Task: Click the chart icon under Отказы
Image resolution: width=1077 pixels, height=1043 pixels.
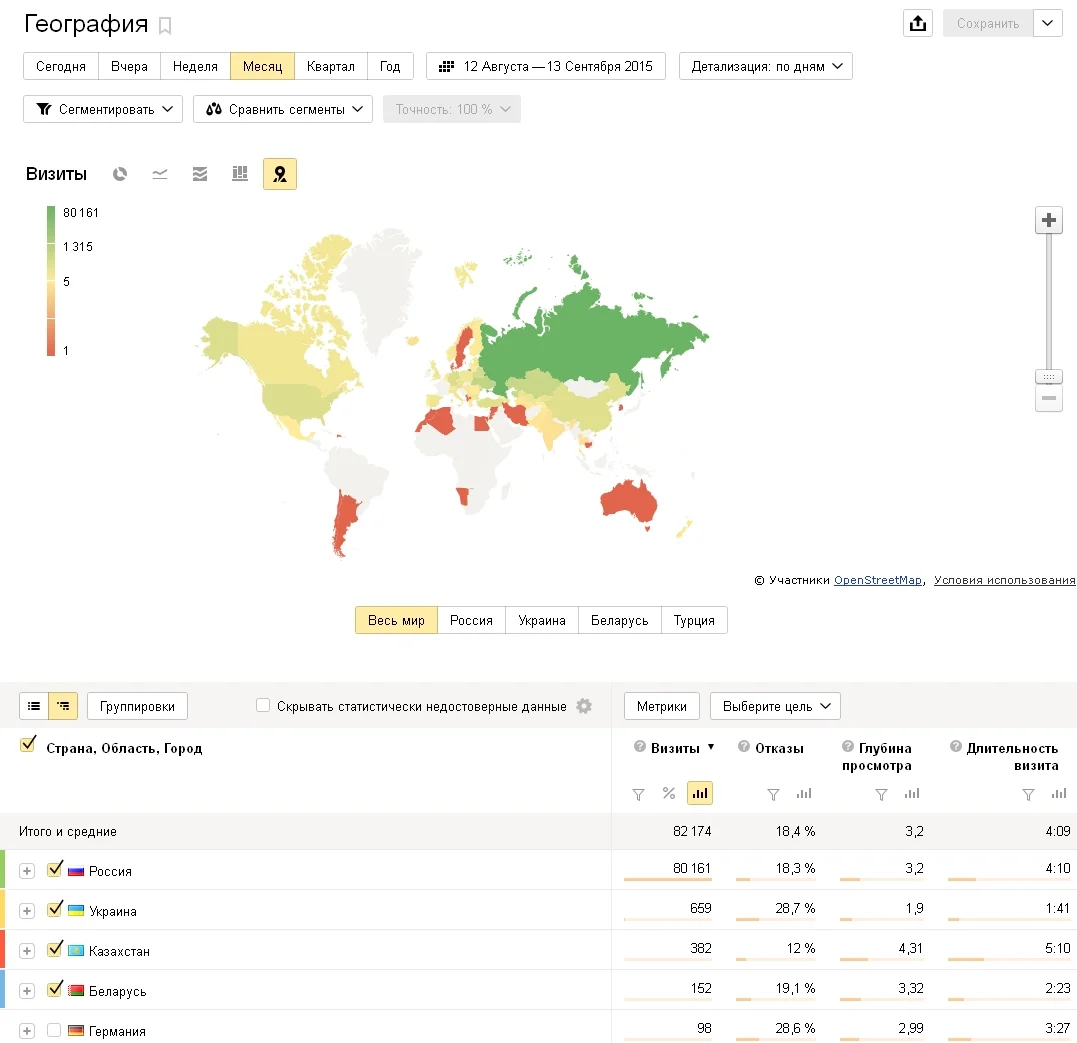Action: click(804, 793)
